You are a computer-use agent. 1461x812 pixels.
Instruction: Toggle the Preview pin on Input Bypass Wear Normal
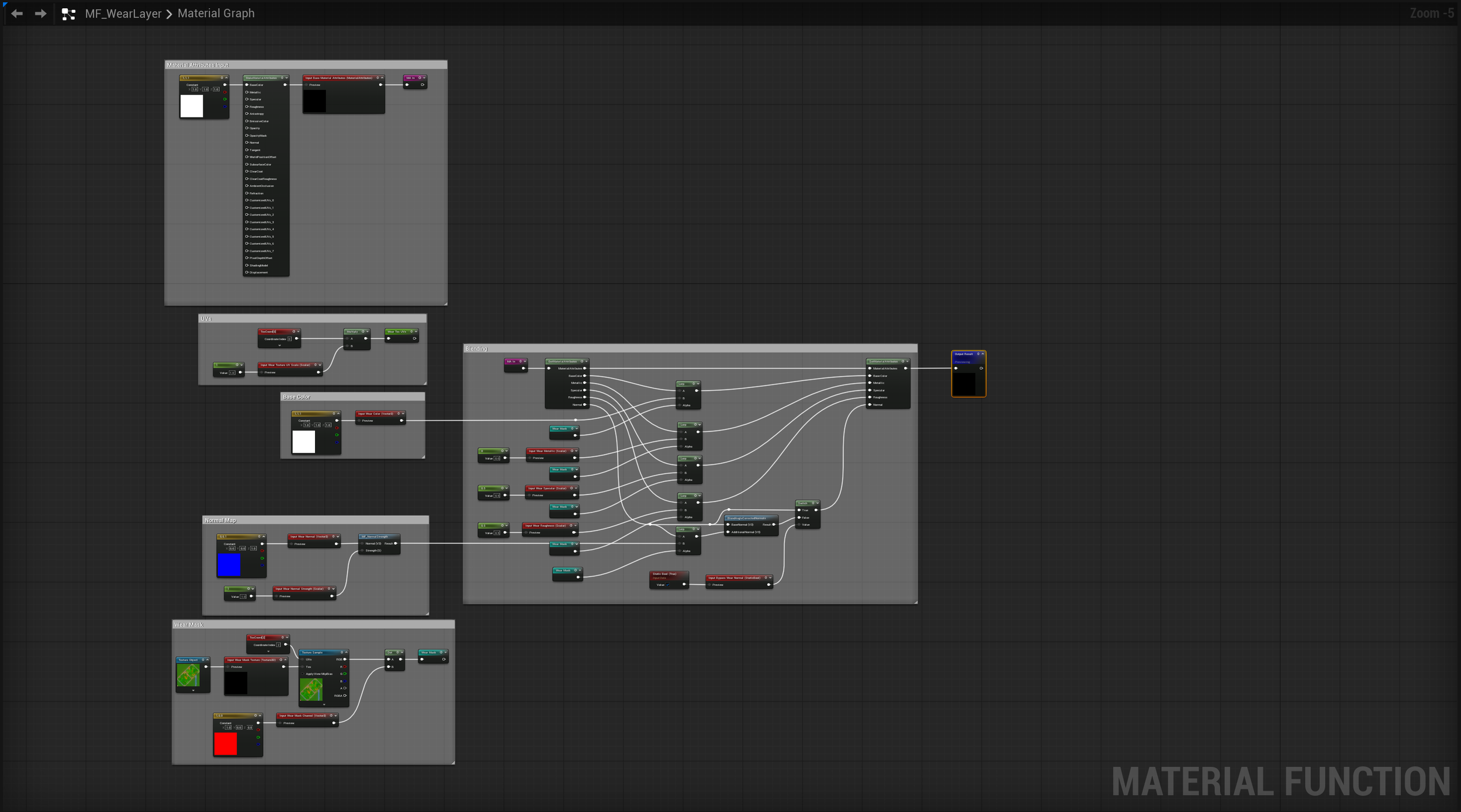coord(709,585)
